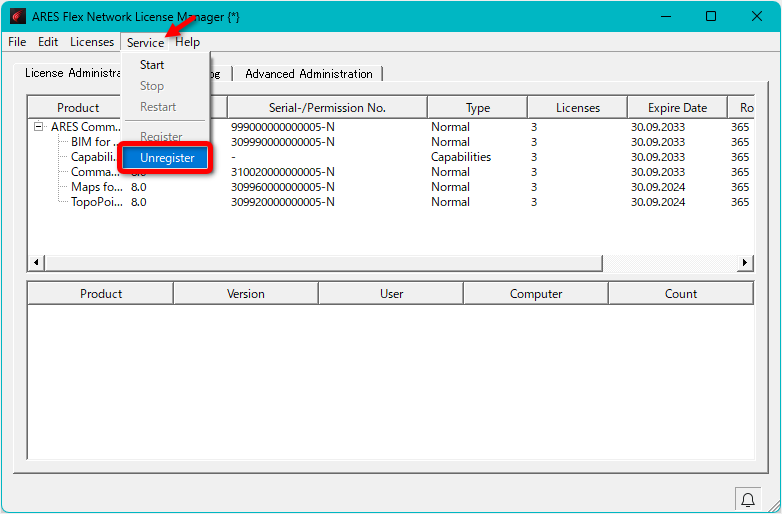Viewport: 782px width, 514px height.
Task: Click serial 310020000000005-N
Action: 282,172
